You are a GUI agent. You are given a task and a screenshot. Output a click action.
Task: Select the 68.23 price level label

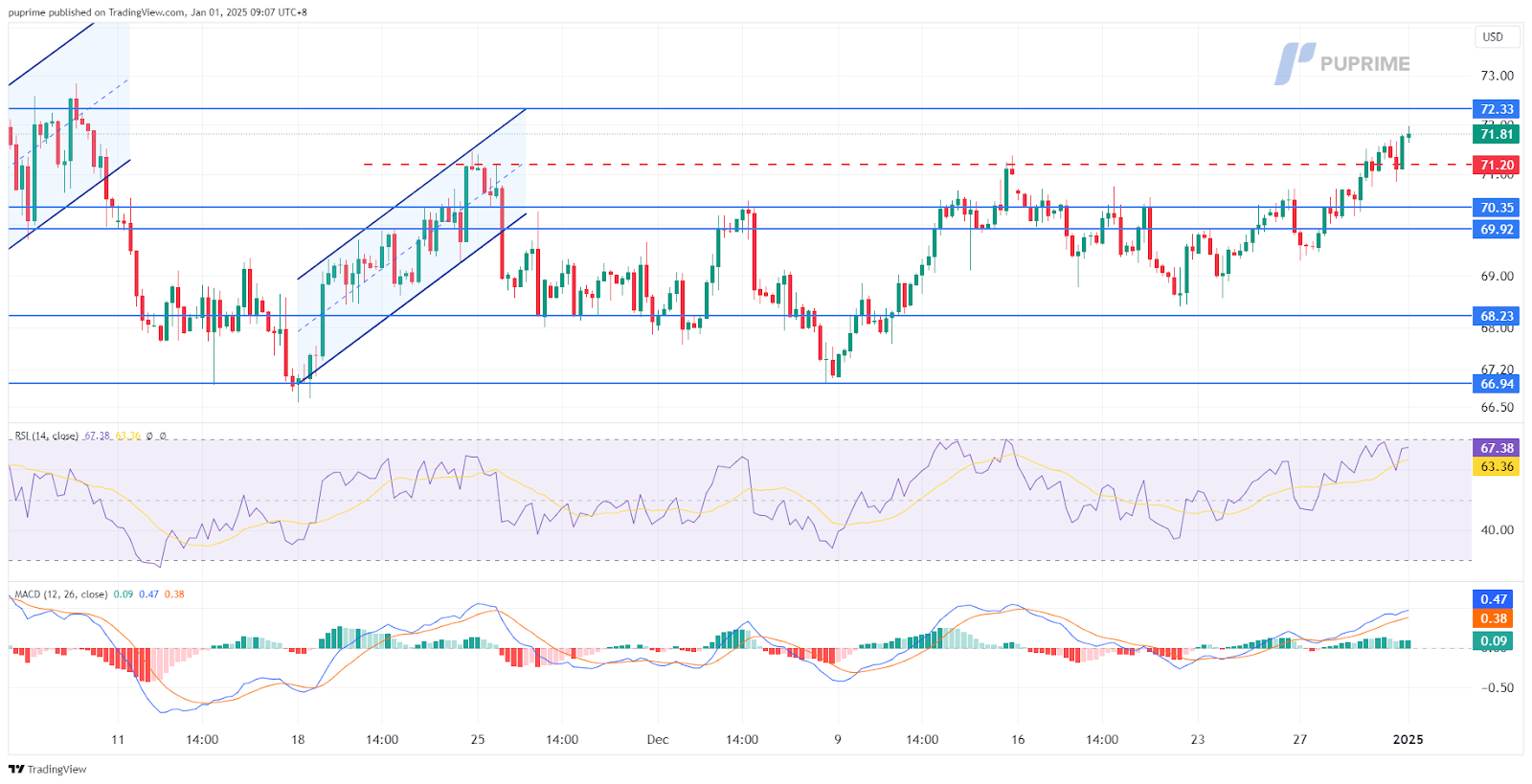coord(1496,316)
